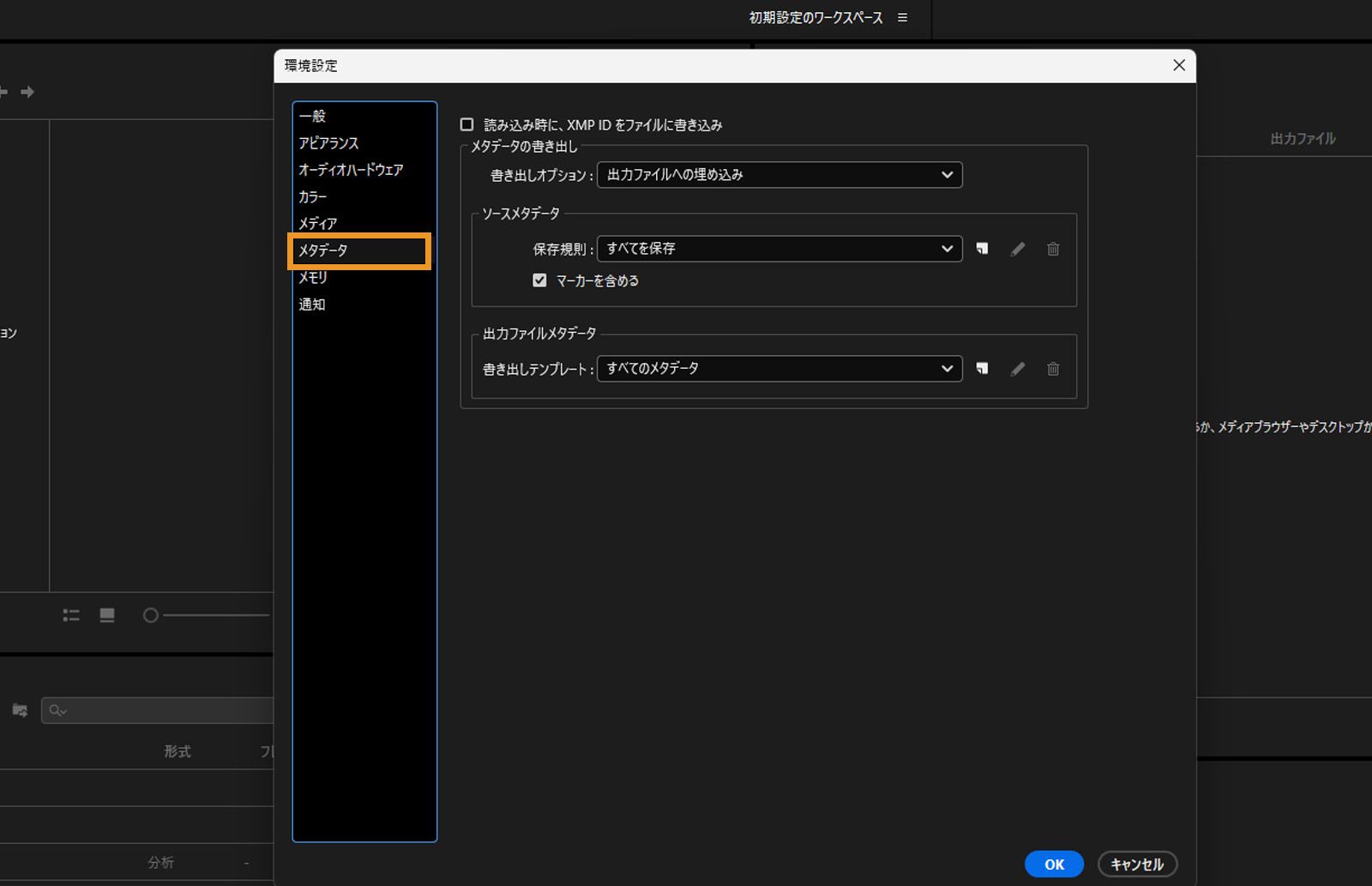1372x886 pixels.
Task: Select メタデータ in preferences category list
Action: click(360, 250)
